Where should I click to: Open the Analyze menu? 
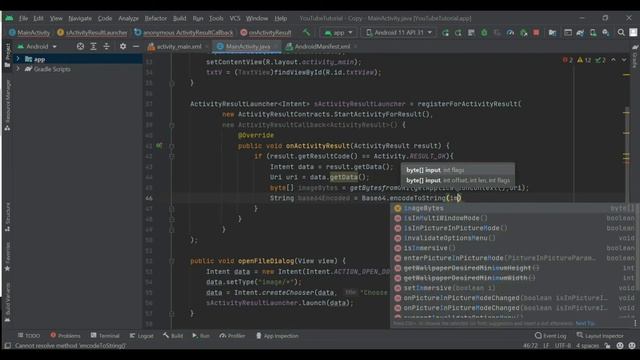129,18
